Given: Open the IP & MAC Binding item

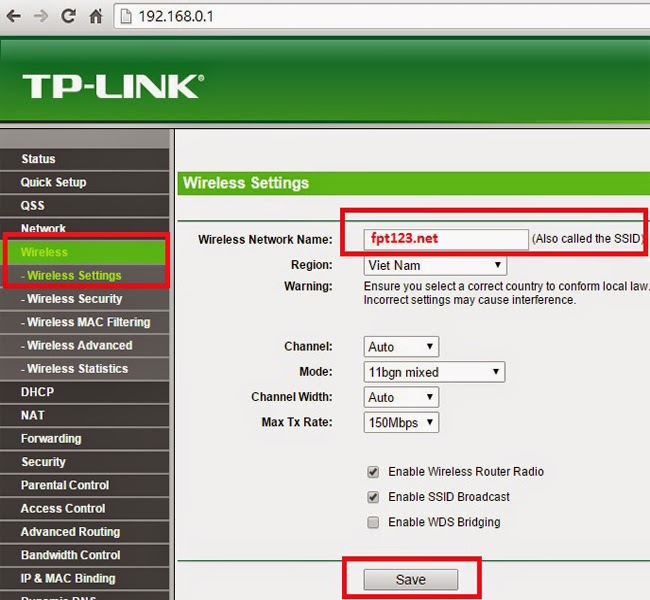Looking at the screenshot, I should [x=85, y=578].
